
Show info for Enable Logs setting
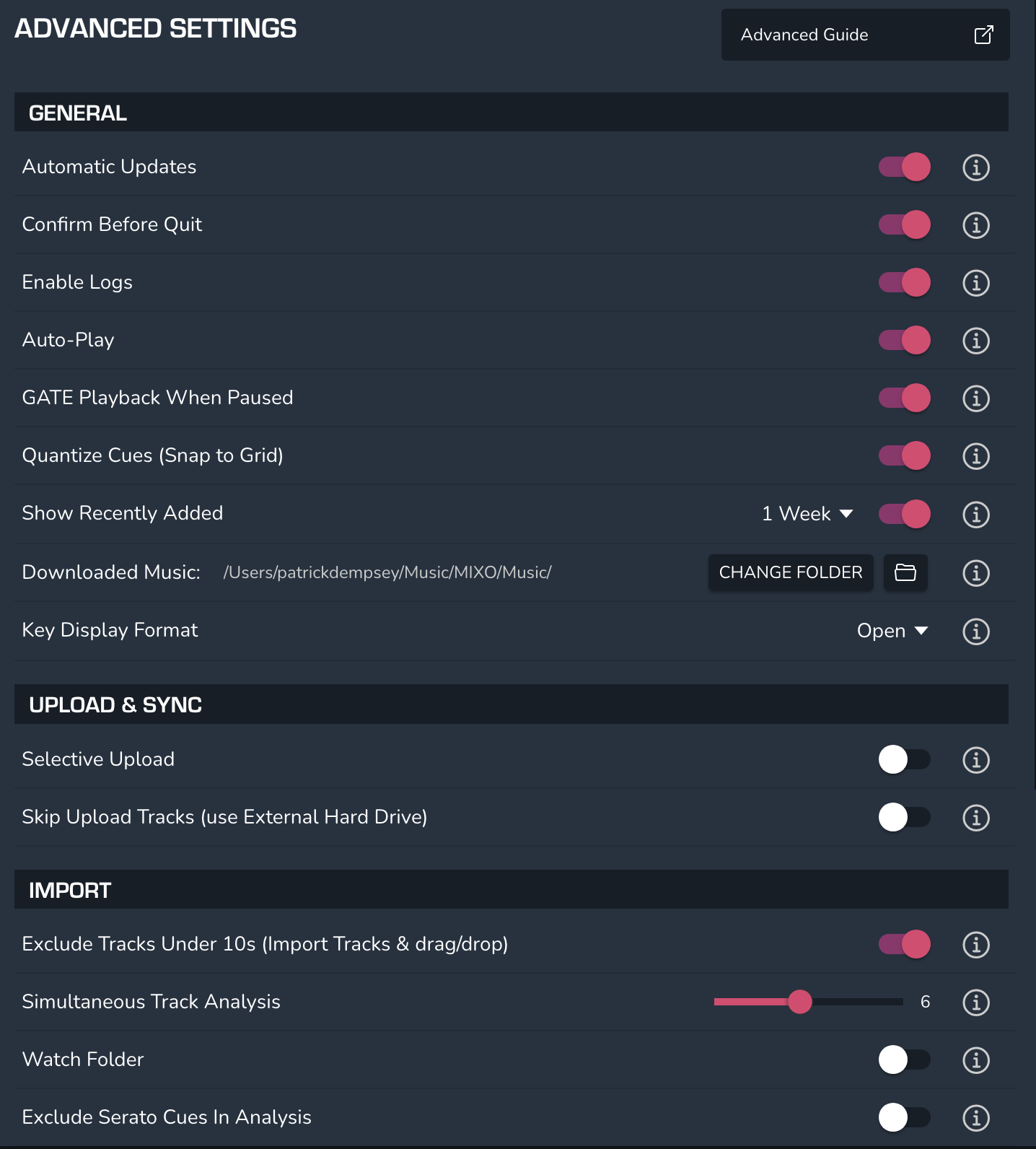coord(975,283)
